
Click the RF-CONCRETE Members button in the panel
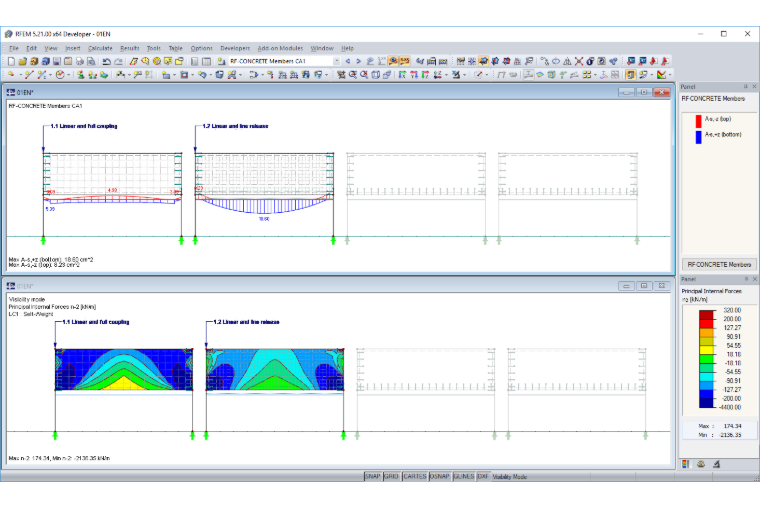point(719,264)
